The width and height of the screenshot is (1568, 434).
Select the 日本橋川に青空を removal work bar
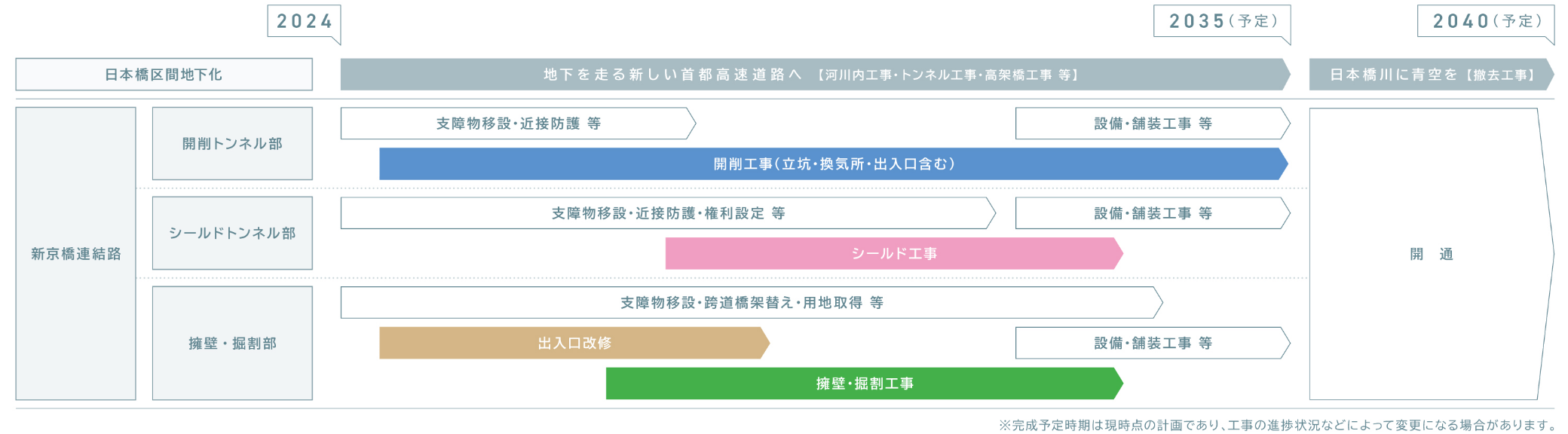point(1432,75)
